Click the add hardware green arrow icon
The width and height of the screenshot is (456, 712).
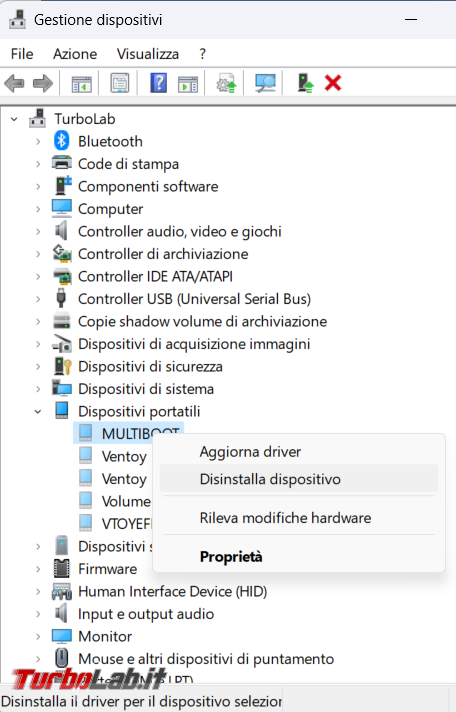(305, 83)
